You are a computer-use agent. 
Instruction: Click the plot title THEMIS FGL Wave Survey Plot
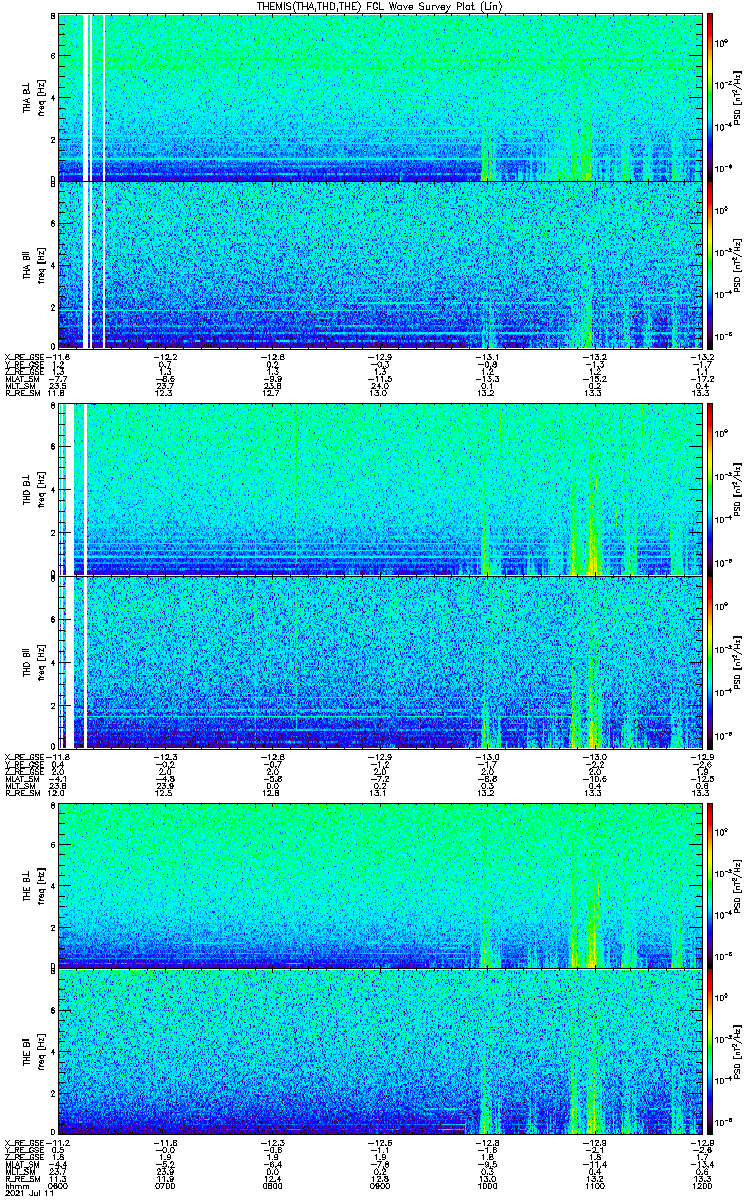click(378, 6)
